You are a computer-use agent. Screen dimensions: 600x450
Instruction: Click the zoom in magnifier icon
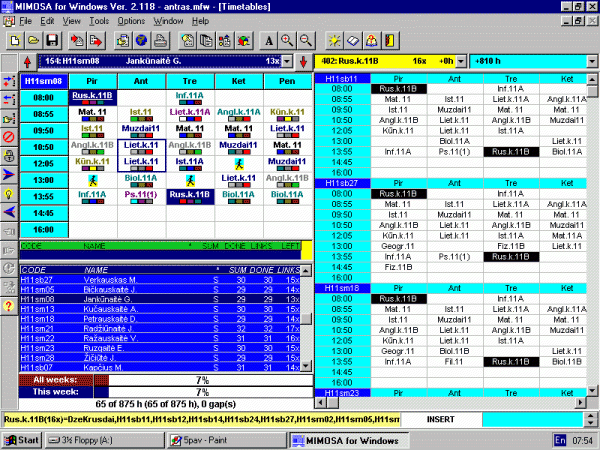287,40
